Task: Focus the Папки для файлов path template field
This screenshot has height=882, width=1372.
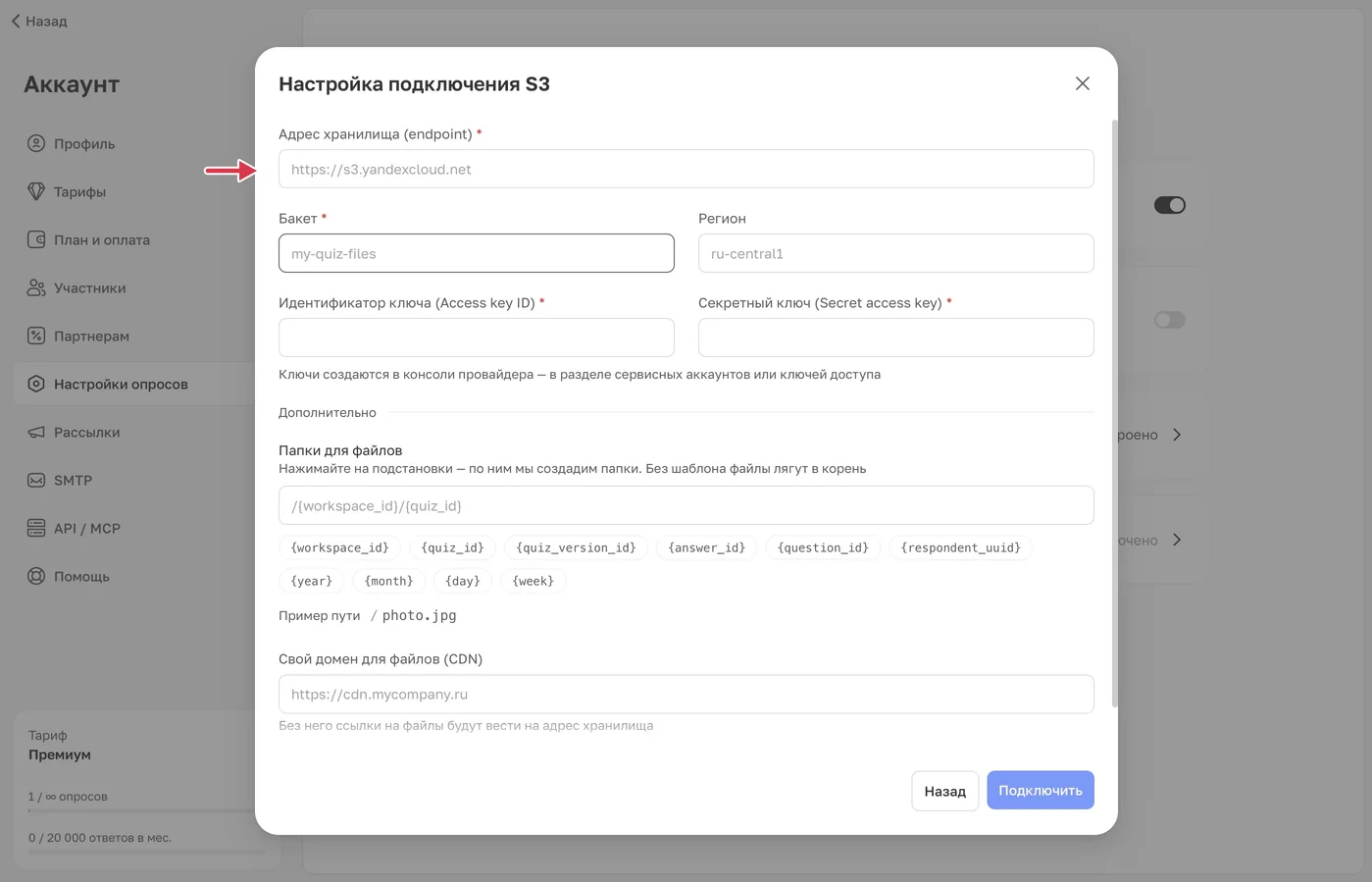Action: click(686, 505)
